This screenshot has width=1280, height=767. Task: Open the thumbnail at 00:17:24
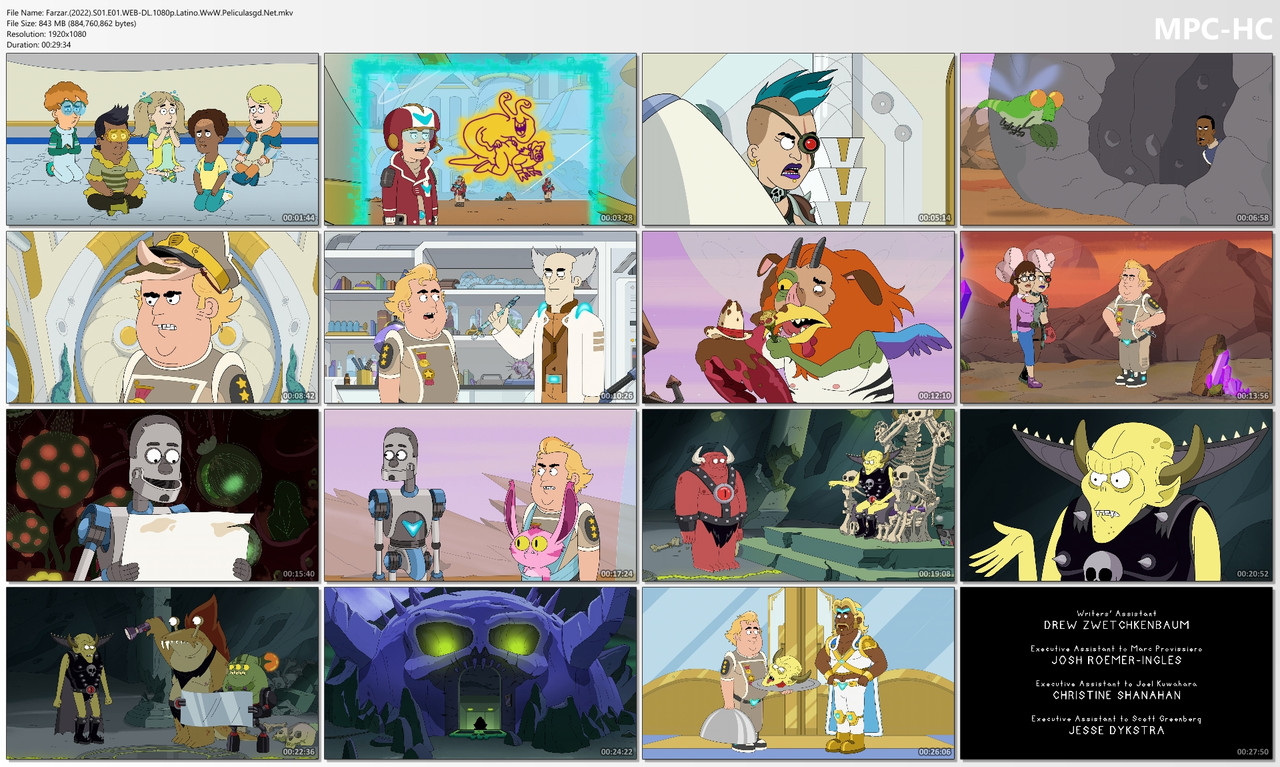pos(480,495)
